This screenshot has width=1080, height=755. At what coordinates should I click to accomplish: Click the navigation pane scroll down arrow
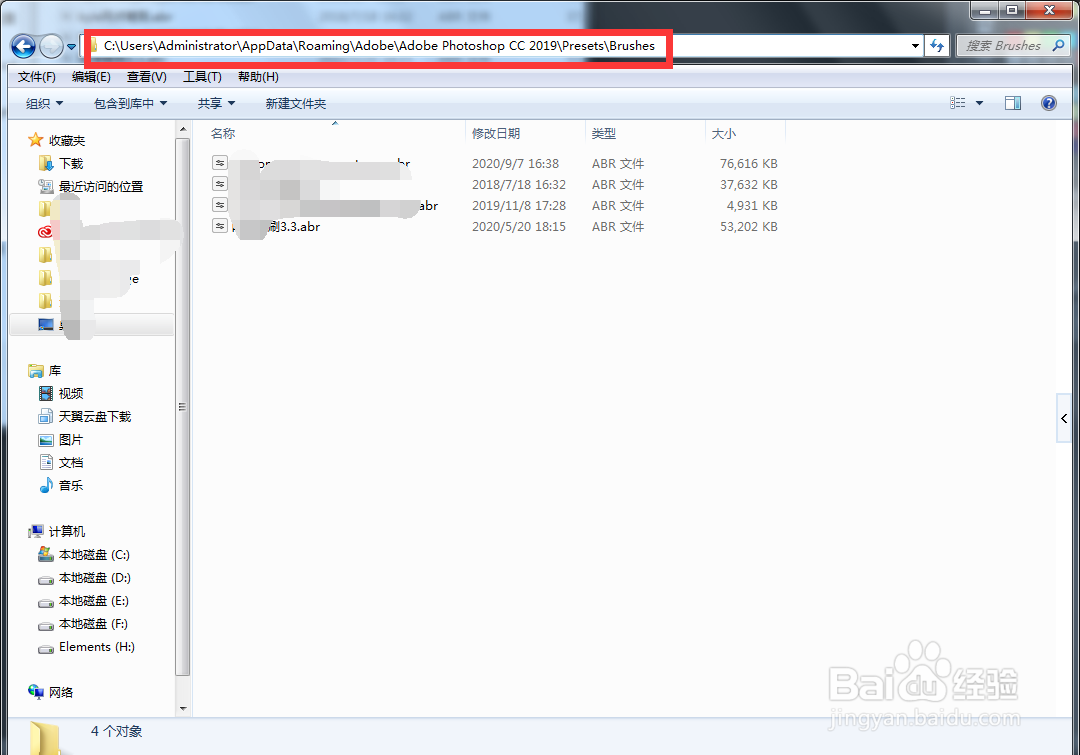[x=183, y=708]
